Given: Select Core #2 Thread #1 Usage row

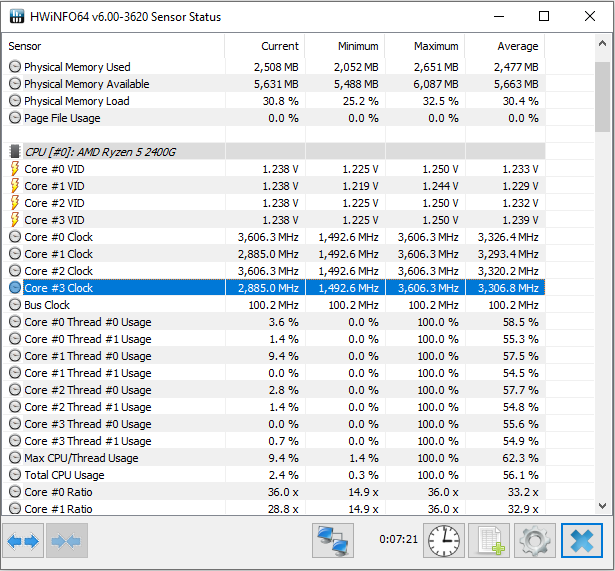Looking at the screenshot, I should pyautogui.click(x=274, y=407).
